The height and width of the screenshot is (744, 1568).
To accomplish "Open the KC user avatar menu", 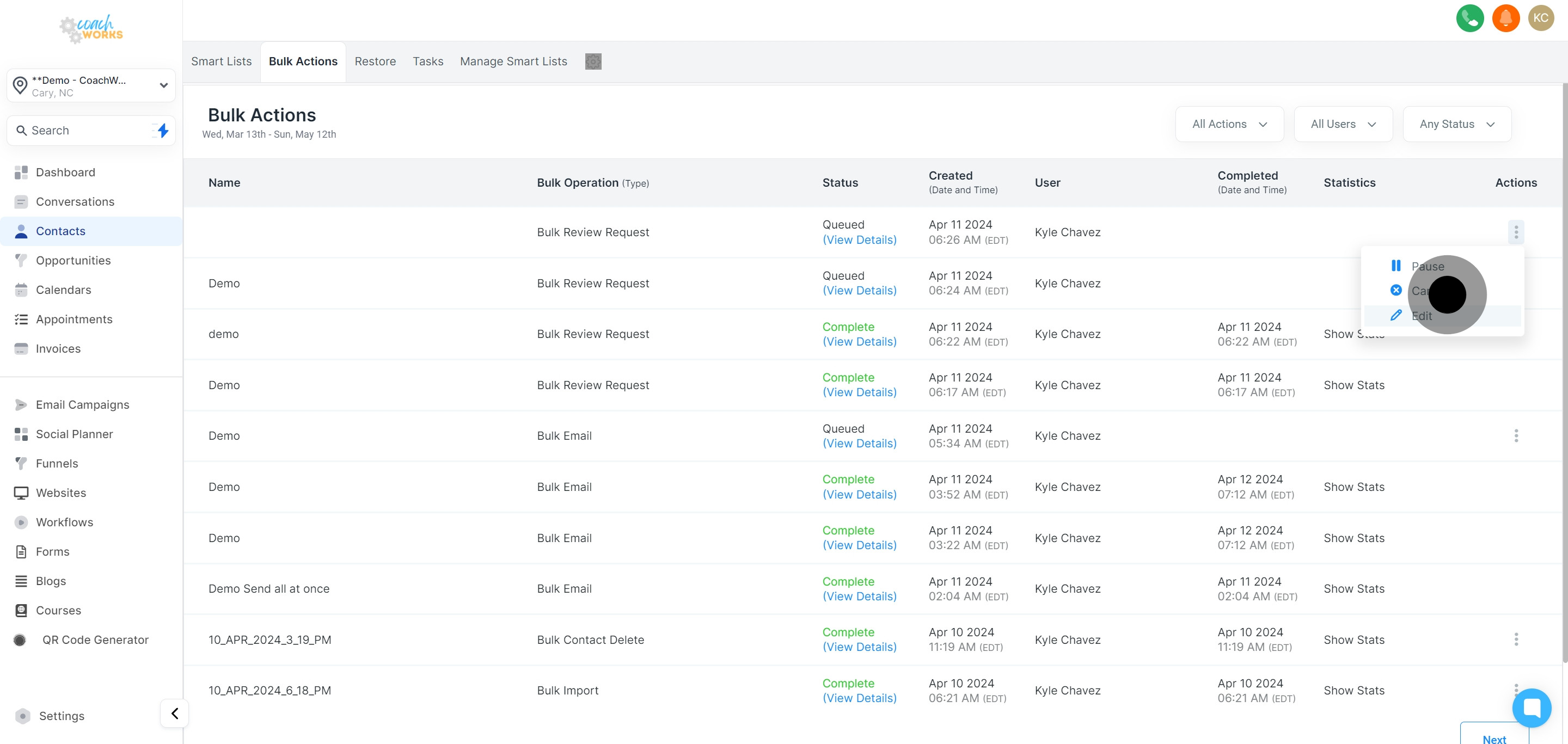I will [x=1541, y=17].
